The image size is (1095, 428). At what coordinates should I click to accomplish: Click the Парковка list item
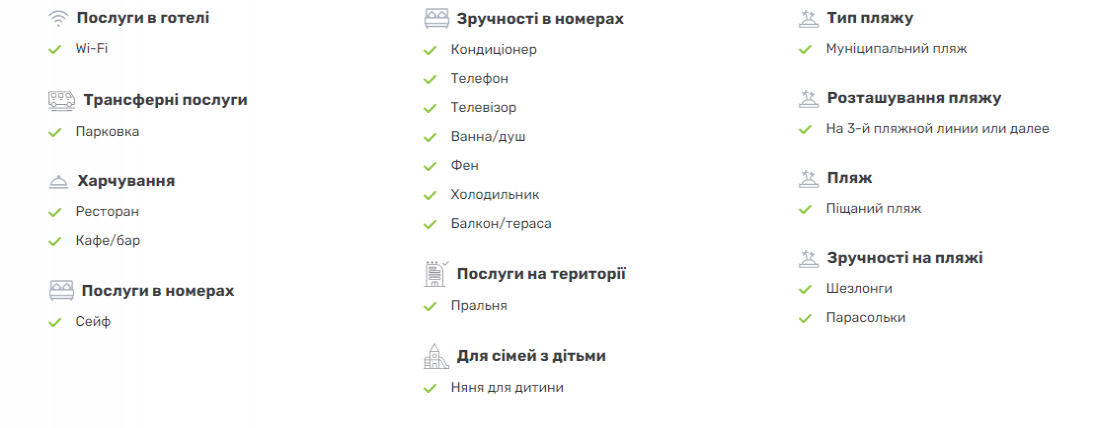tap(108, 132)
